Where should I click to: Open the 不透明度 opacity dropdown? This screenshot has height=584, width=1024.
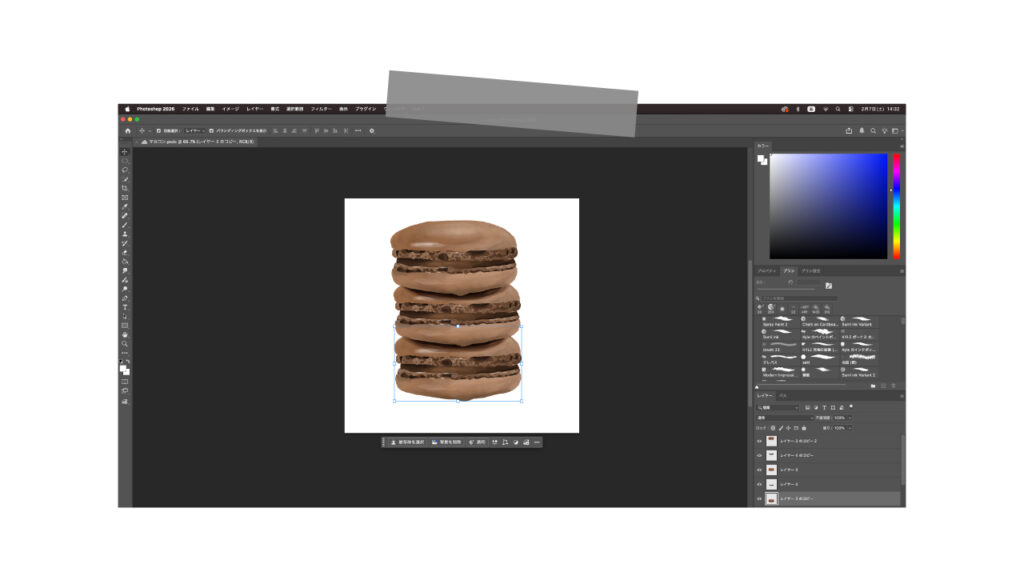(843, 418)
